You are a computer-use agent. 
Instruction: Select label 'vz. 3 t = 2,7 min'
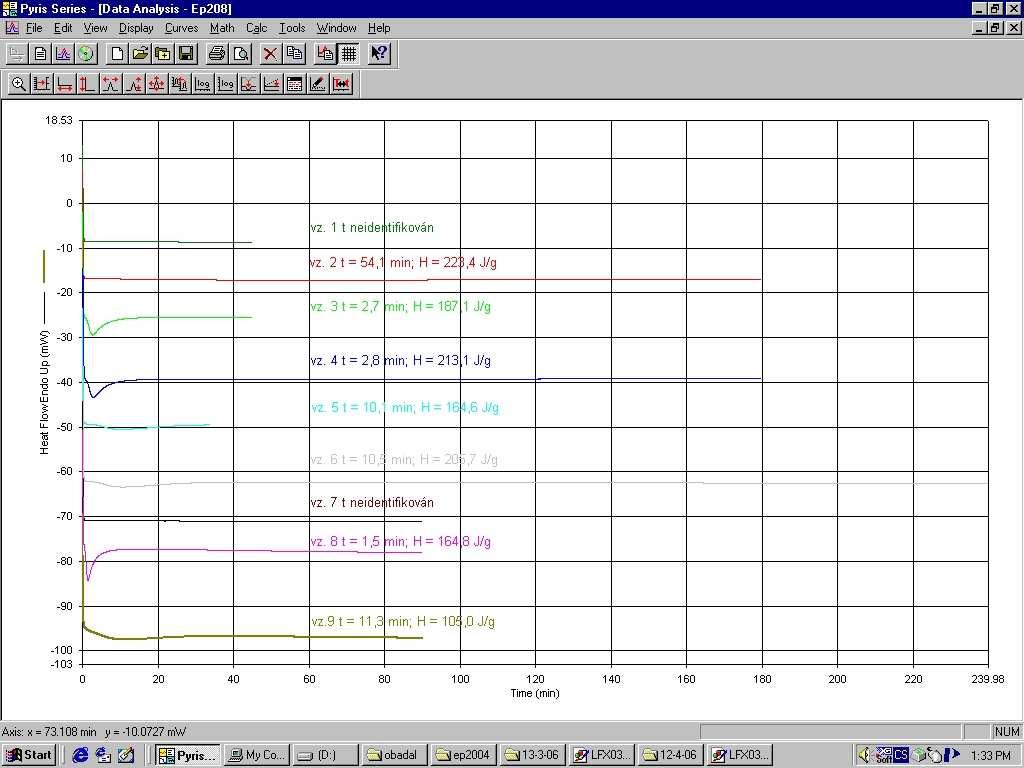[x=359, y=306]
